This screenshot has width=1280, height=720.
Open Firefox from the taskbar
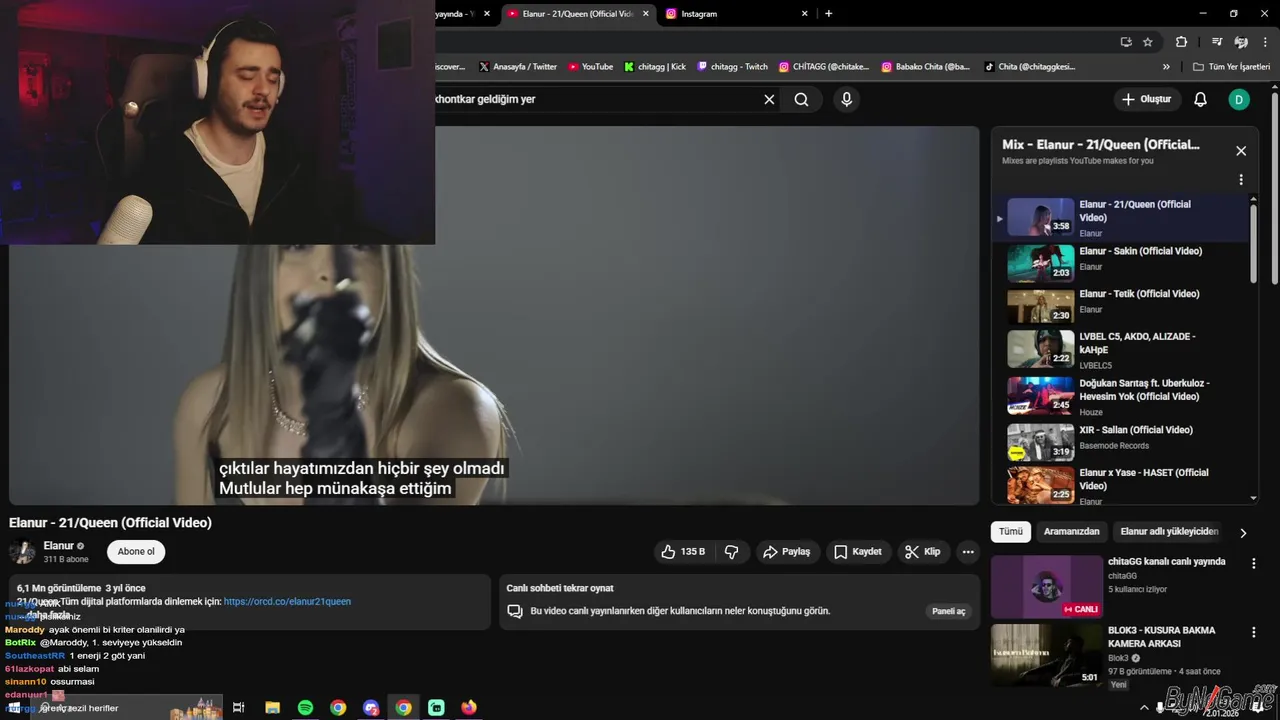pyautogui.click(x=469, y=708)
